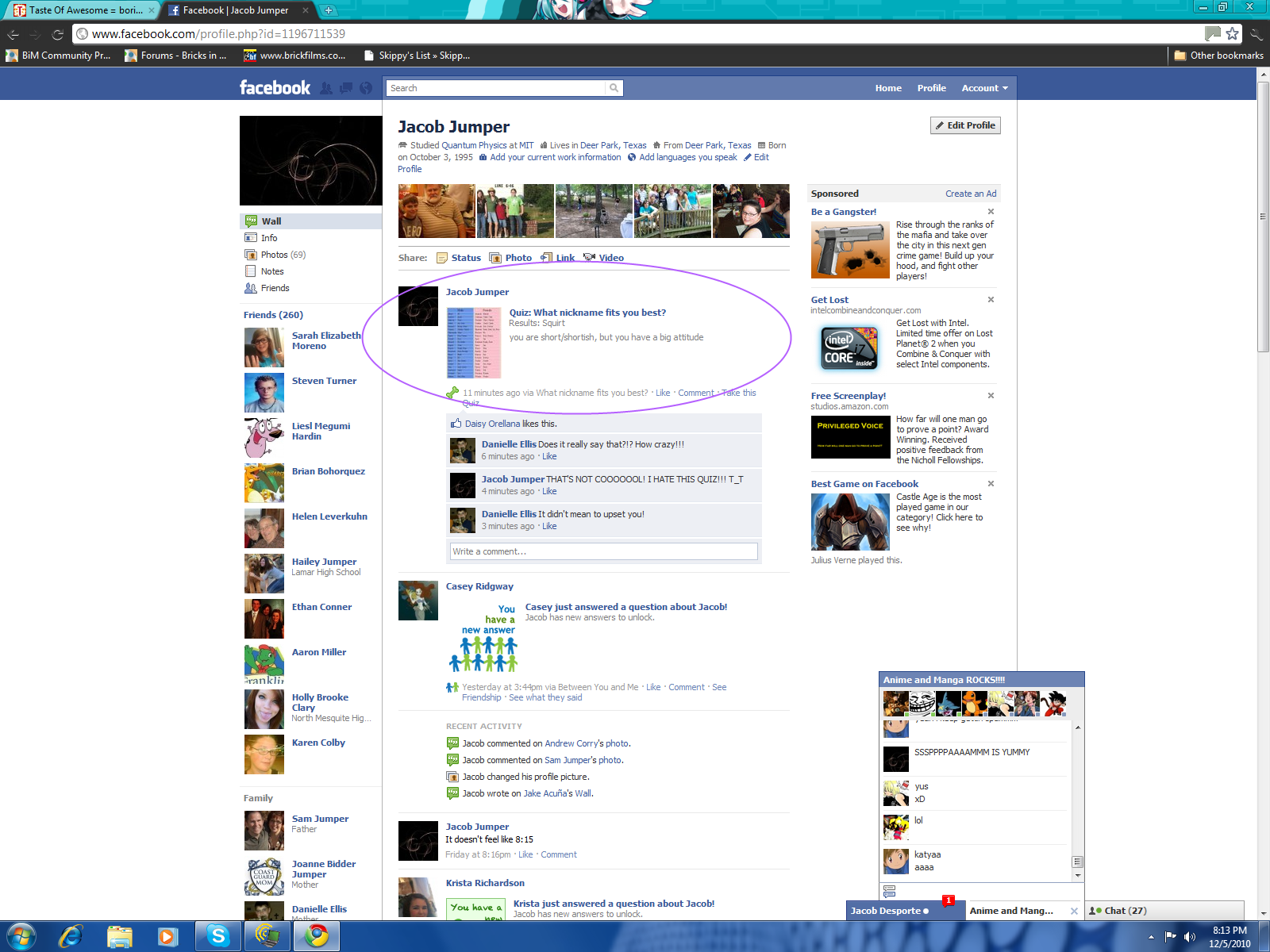Open the Account dropdown menu
This screenshot has height=952, width=1270.
[984, 88]
